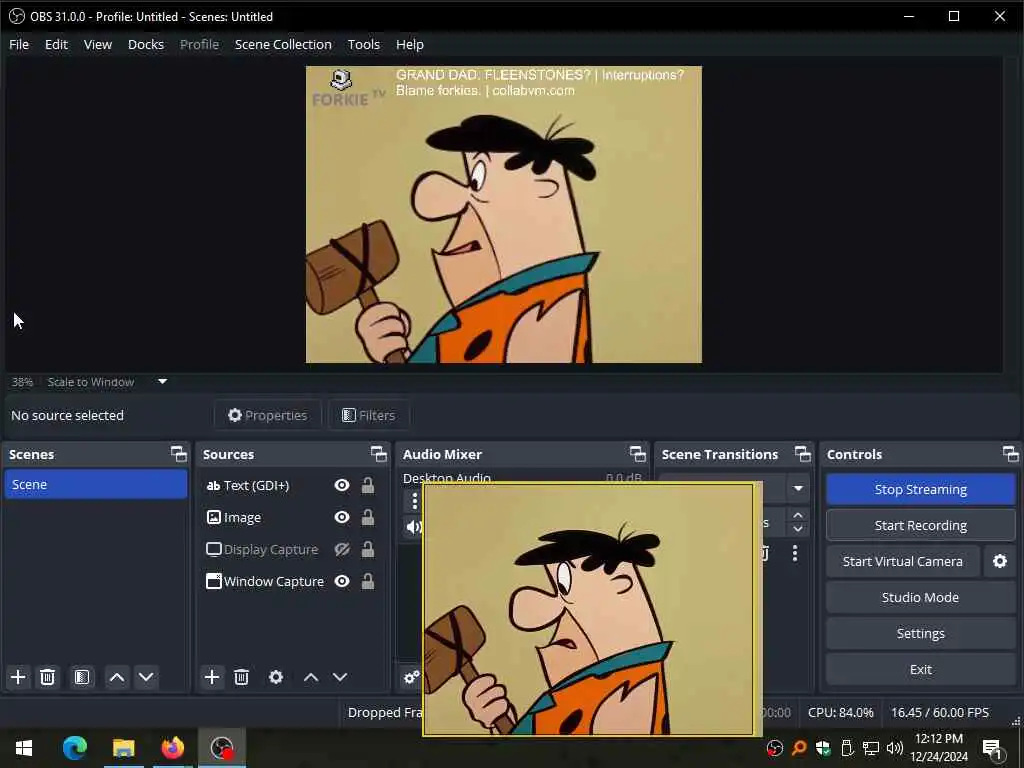
Task: Increase transition duration with up stepper
Action: coord(798,515)
